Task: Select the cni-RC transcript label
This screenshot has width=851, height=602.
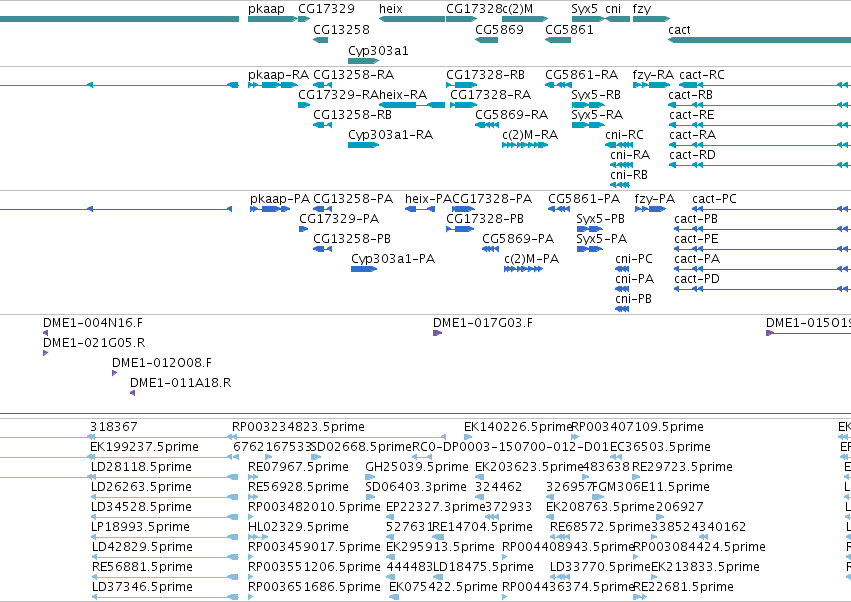Action: [x=624, y=135]
